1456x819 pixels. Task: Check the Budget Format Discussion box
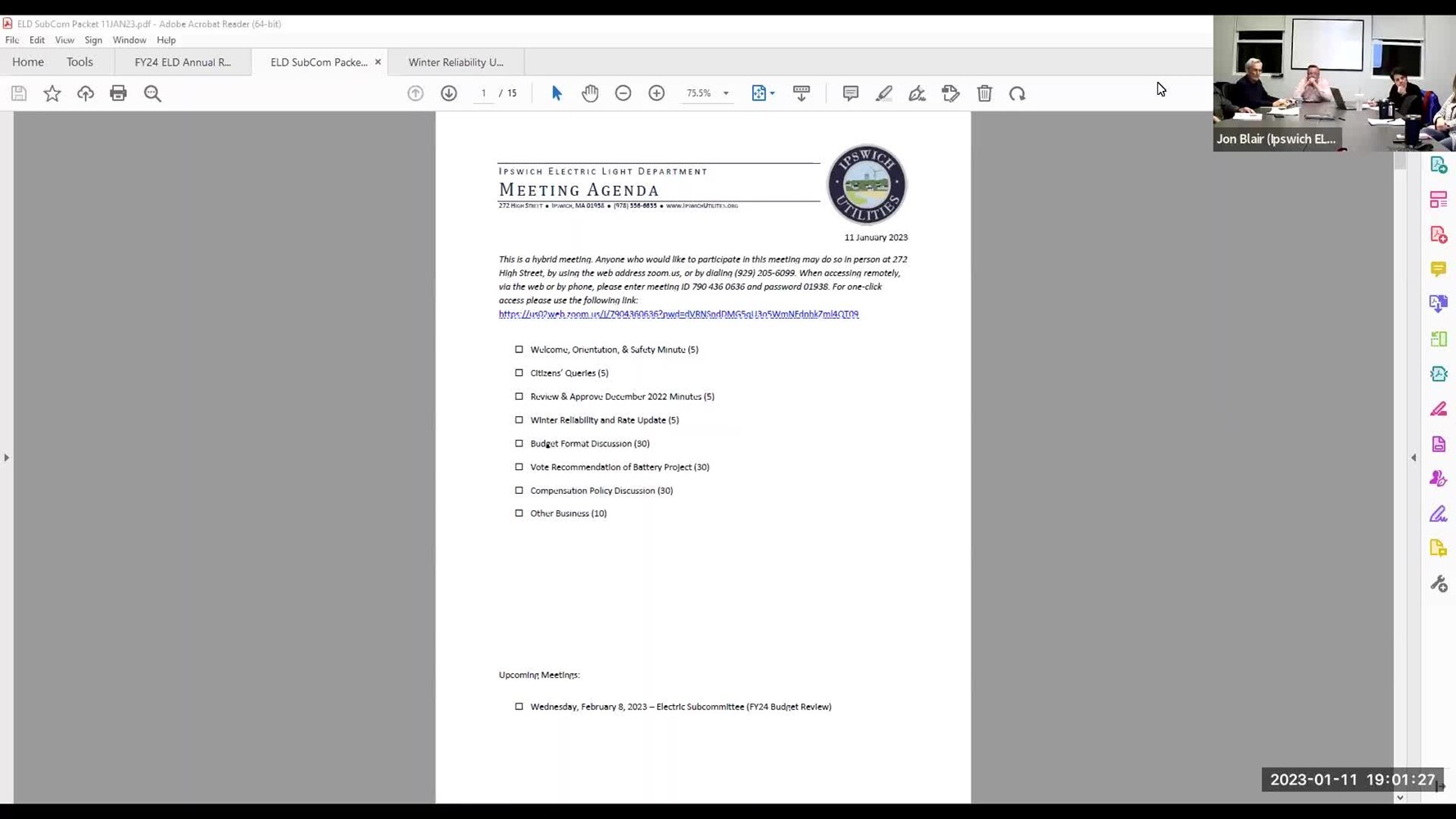click(519, 443)
